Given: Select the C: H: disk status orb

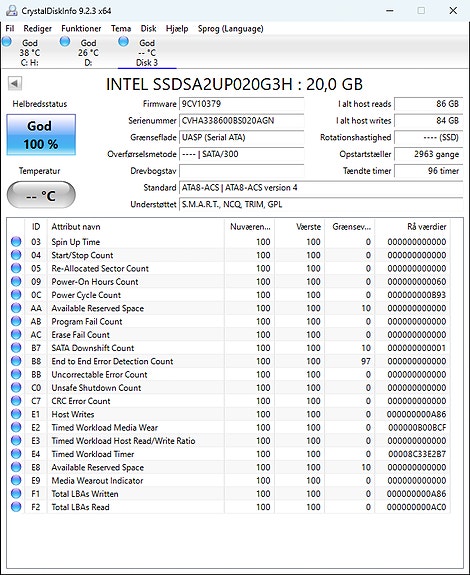Looking at the screenshot, I should 7,41.
